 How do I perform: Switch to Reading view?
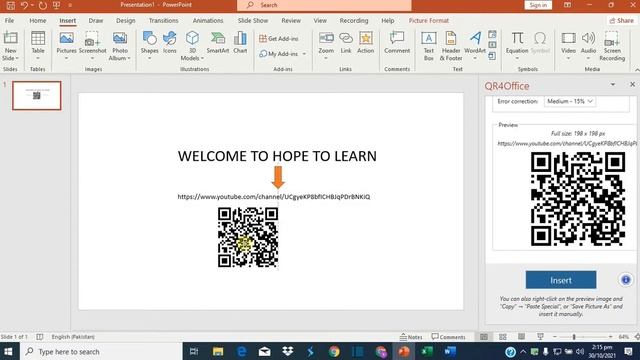[521, 337]
